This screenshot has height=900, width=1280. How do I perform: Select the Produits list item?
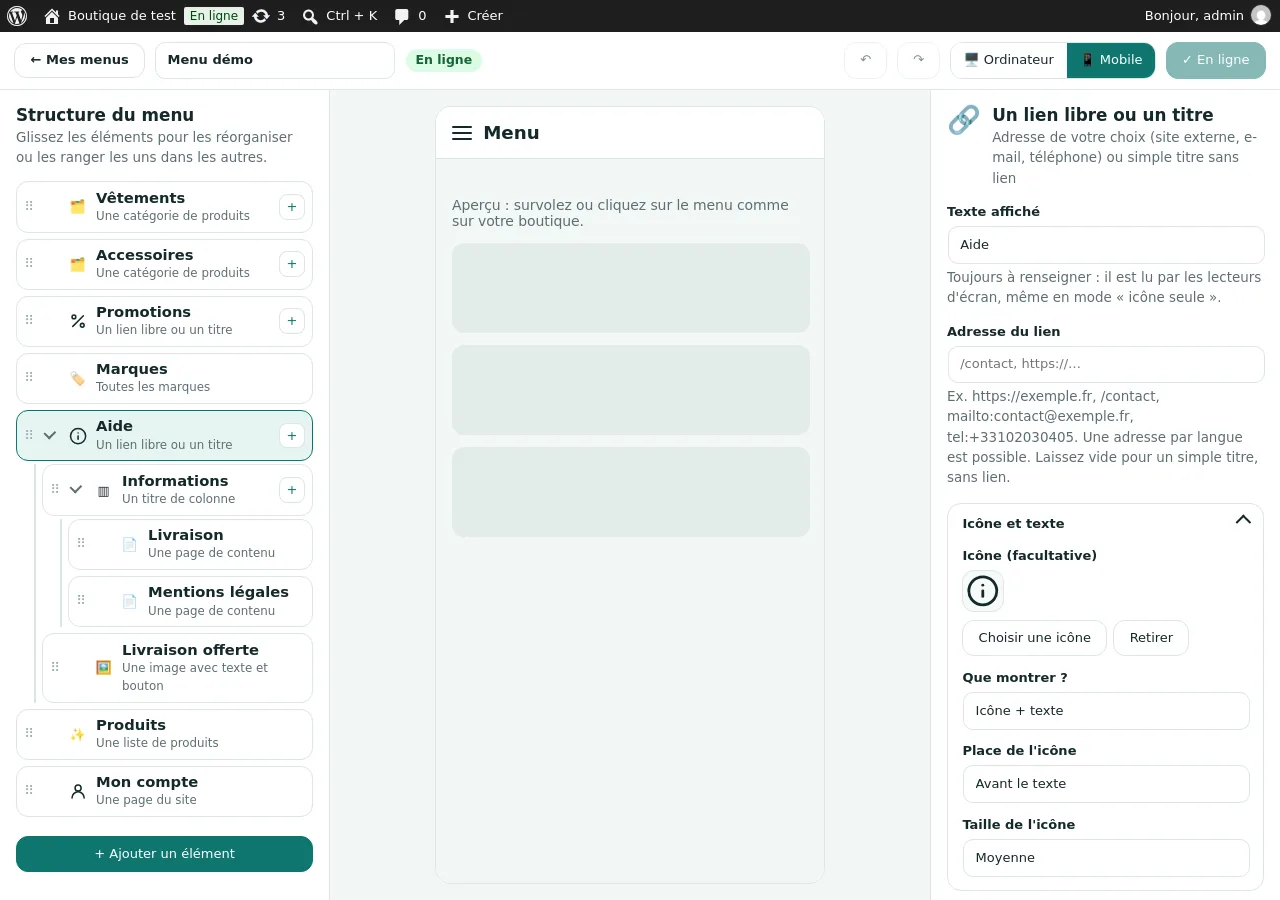[x=164, y=734]
